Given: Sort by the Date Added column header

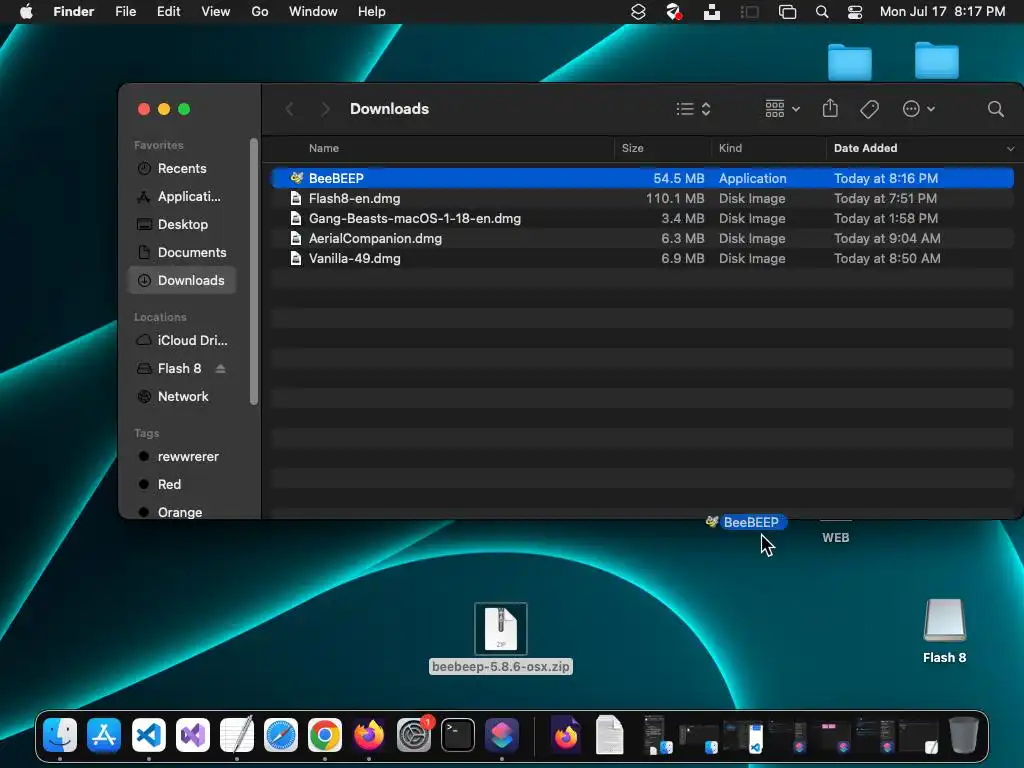Looking at the screenshot, I should coord(865,148).
